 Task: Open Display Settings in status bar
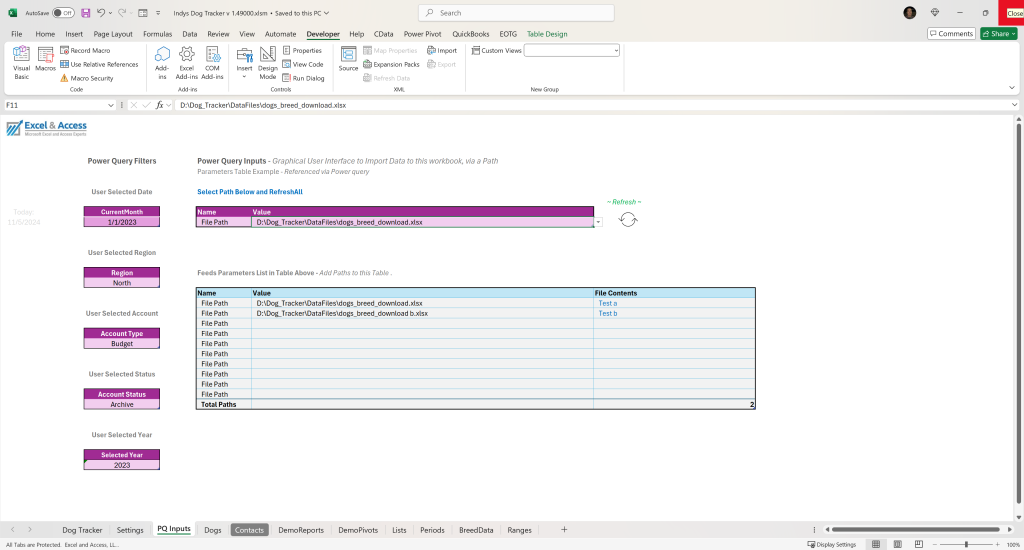point(831,544)
